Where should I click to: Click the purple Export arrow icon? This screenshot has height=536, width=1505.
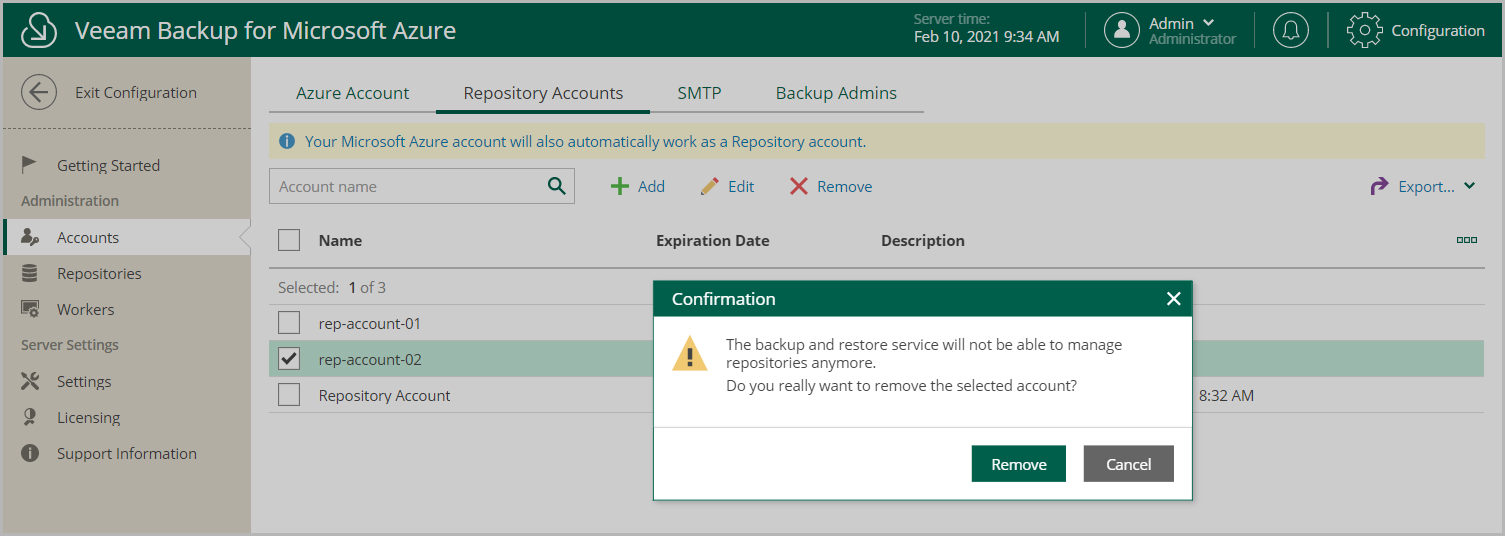click(1380, 186)
